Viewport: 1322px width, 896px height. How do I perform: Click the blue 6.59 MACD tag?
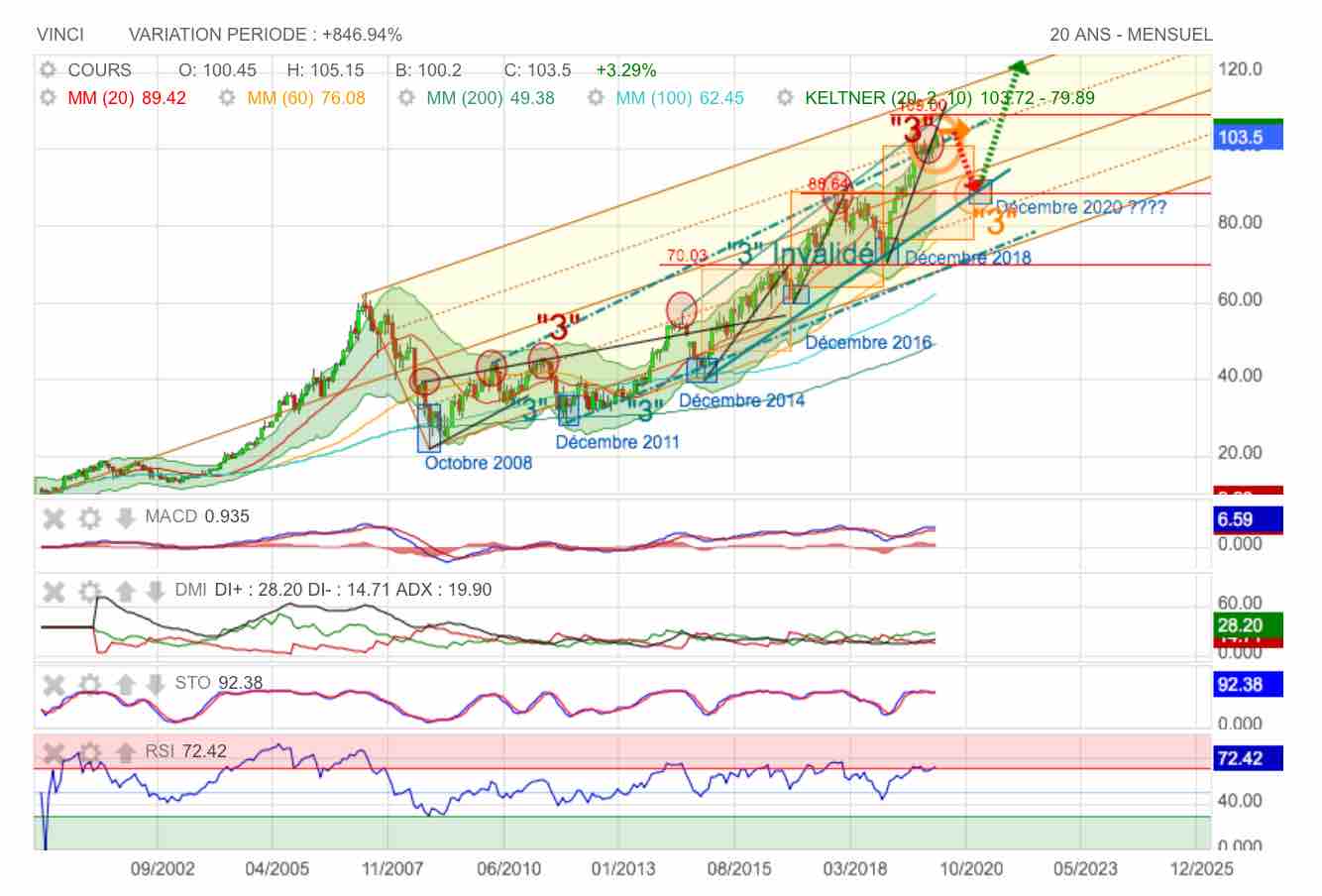[1248, 519]
